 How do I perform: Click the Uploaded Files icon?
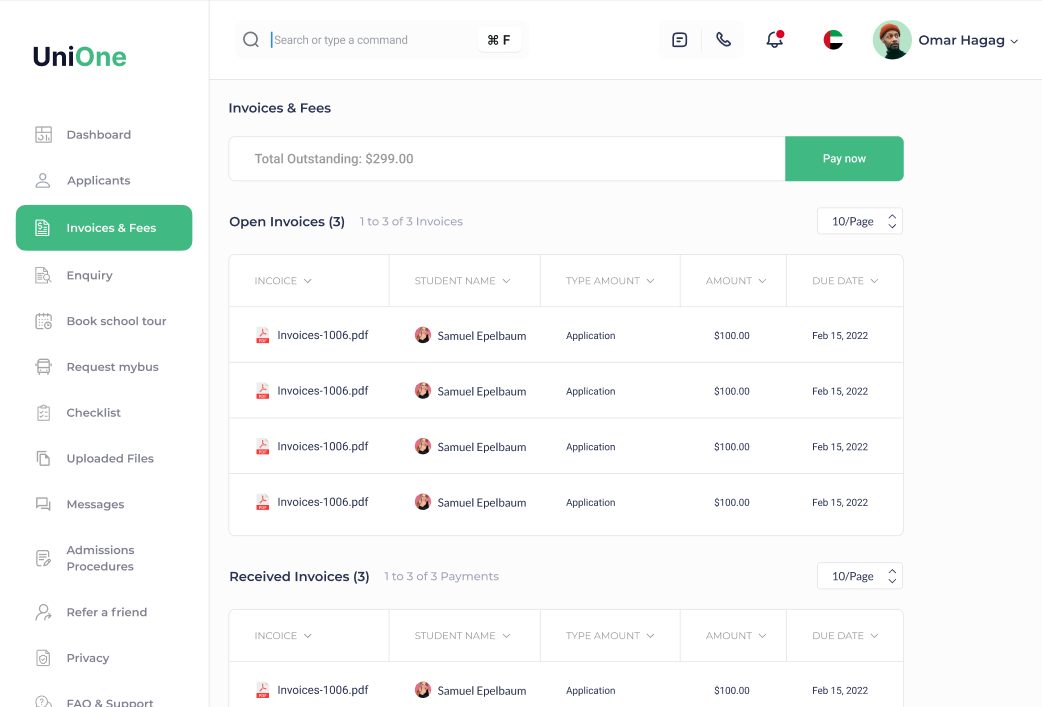(x=43, y=458)
